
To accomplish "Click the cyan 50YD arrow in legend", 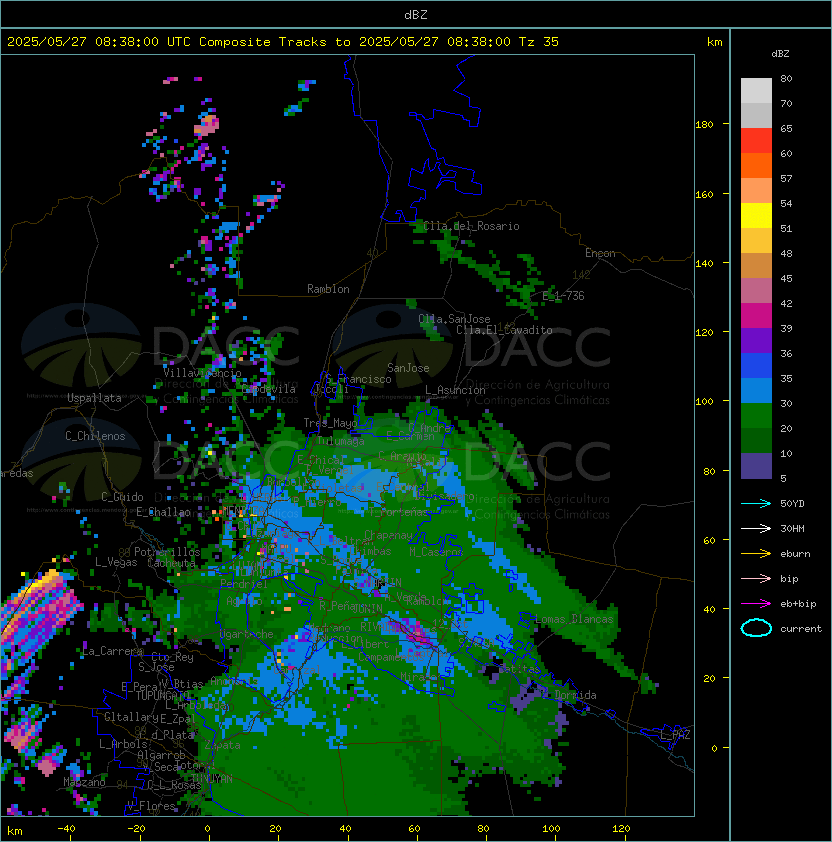I will tap(756, 503).
